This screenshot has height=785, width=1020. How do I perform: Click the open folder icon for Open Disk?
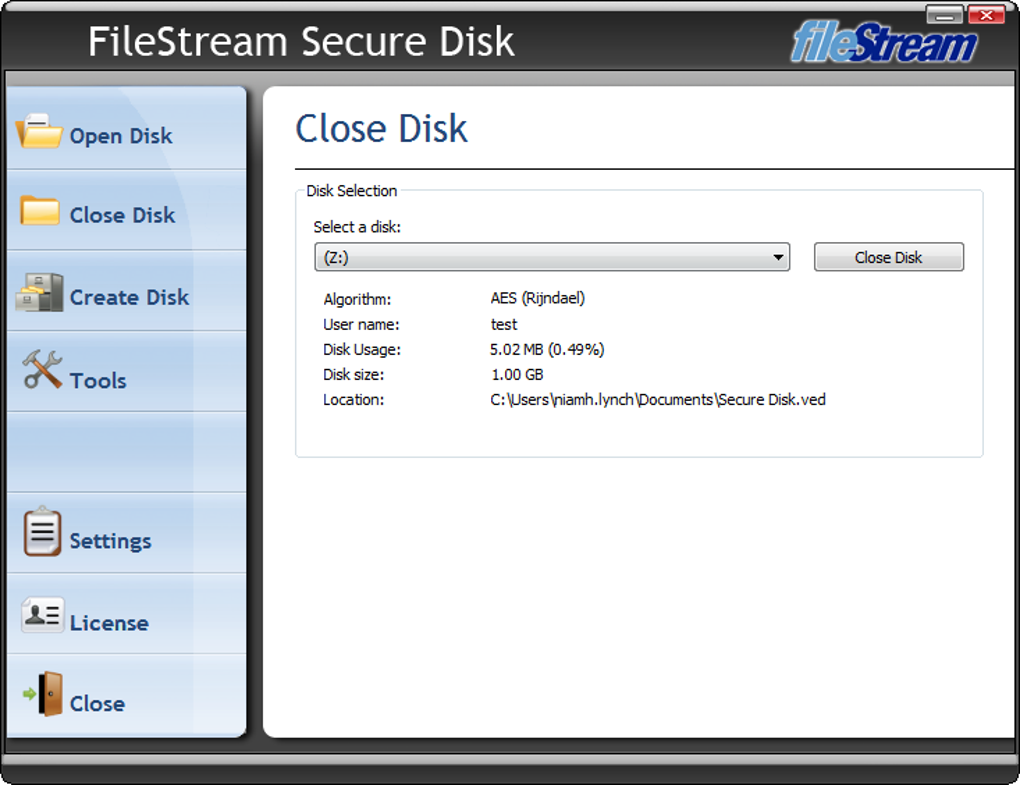click(40, 132)
